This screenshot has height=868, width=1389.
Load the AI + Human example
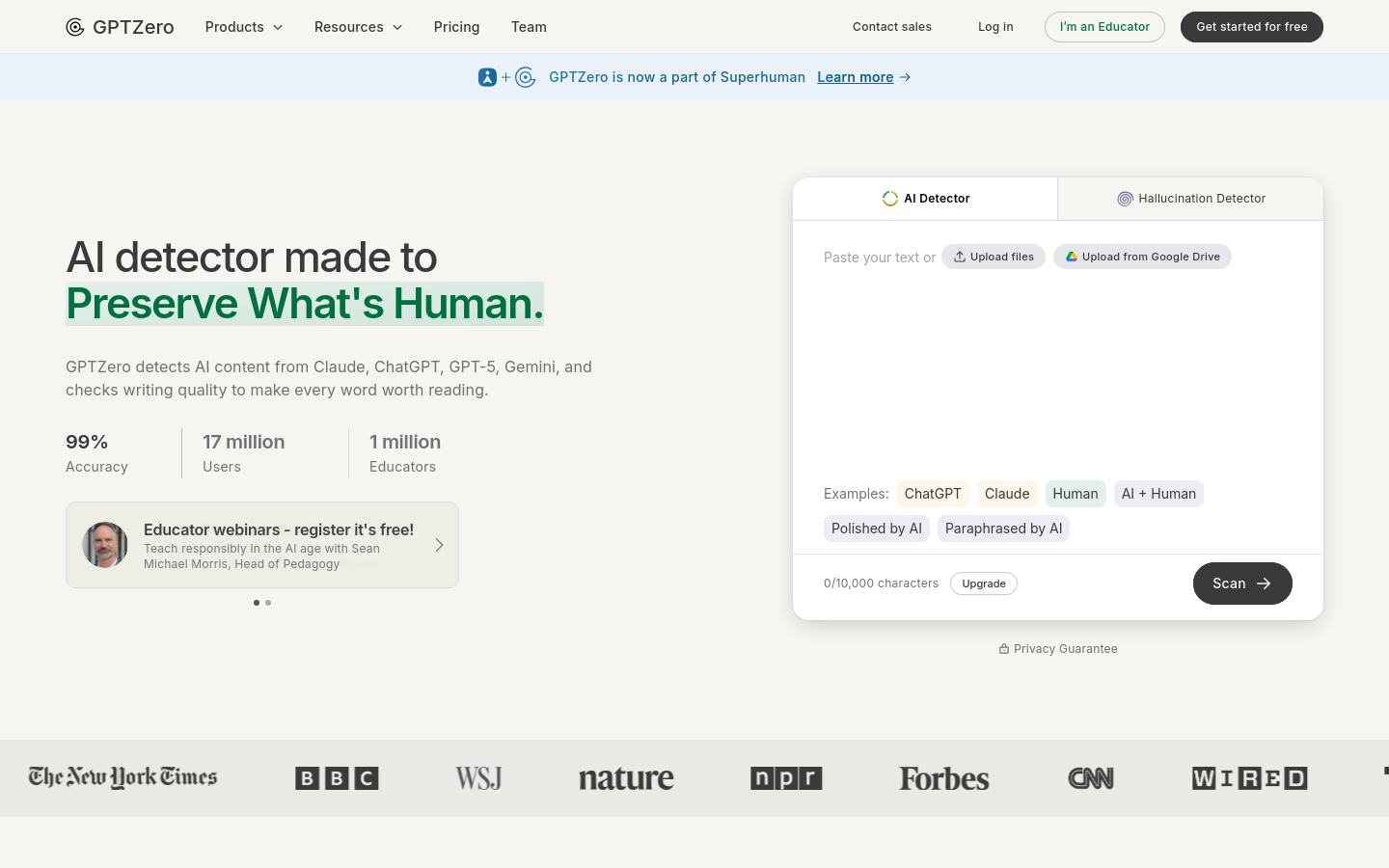coord(1158,494)
